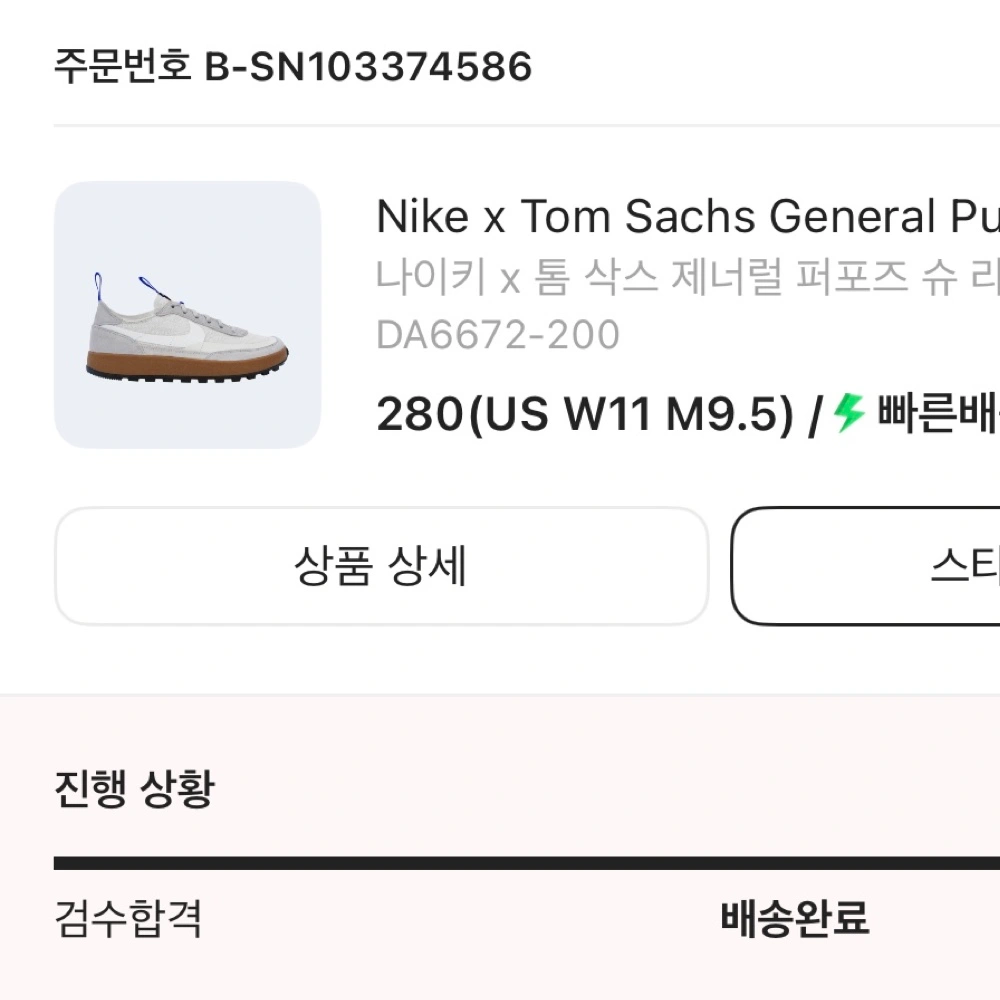Tap the size 280 (US W11 M9.5) text
Screen dimensions: 1000x1000
coord(586,414)
